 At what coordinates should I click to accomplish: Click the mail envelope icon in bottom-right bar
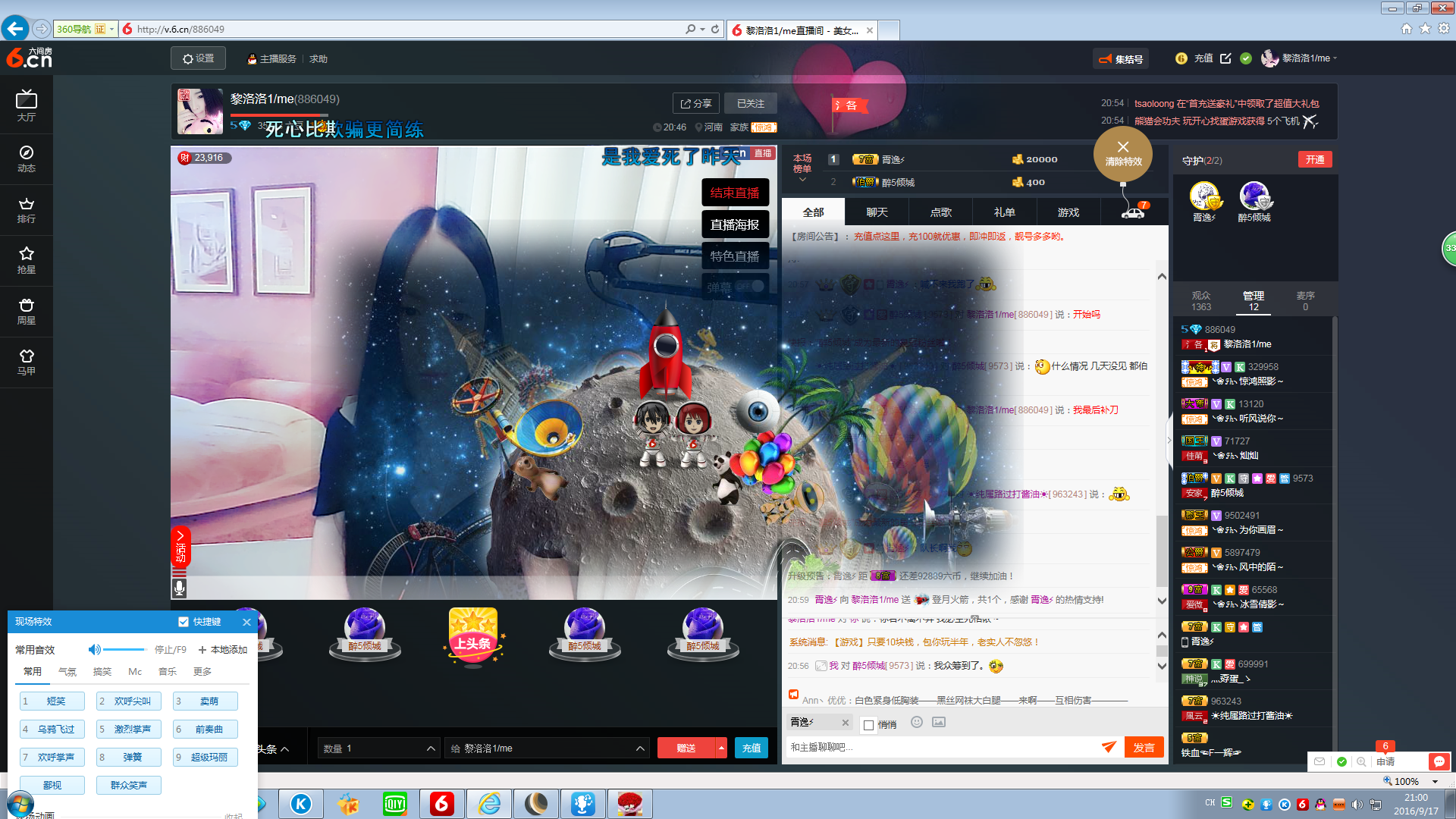[1319, 761]
